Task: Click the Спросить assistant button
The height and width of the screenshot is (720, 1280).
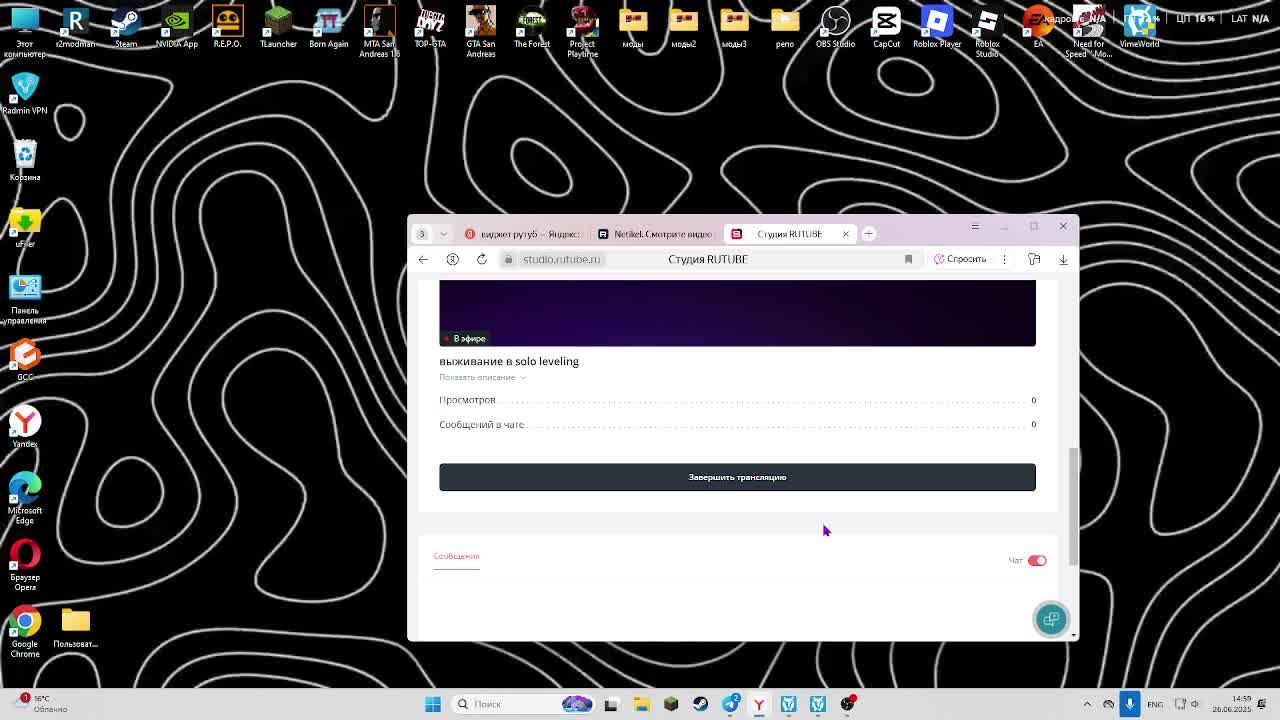Action: (x=960, y=259)
